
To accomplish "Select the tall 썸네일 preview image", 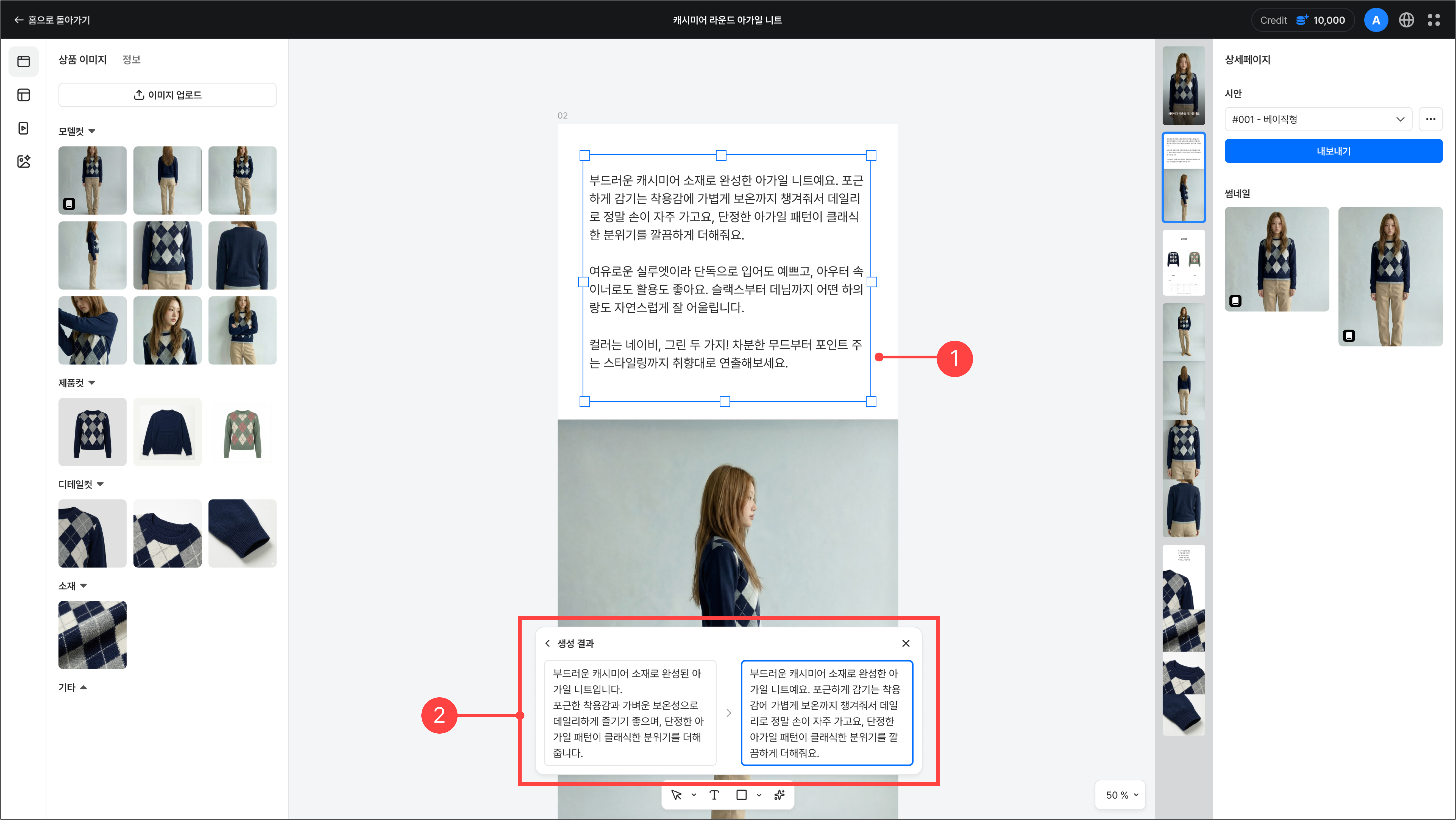I will click(x=1390, y=277).
